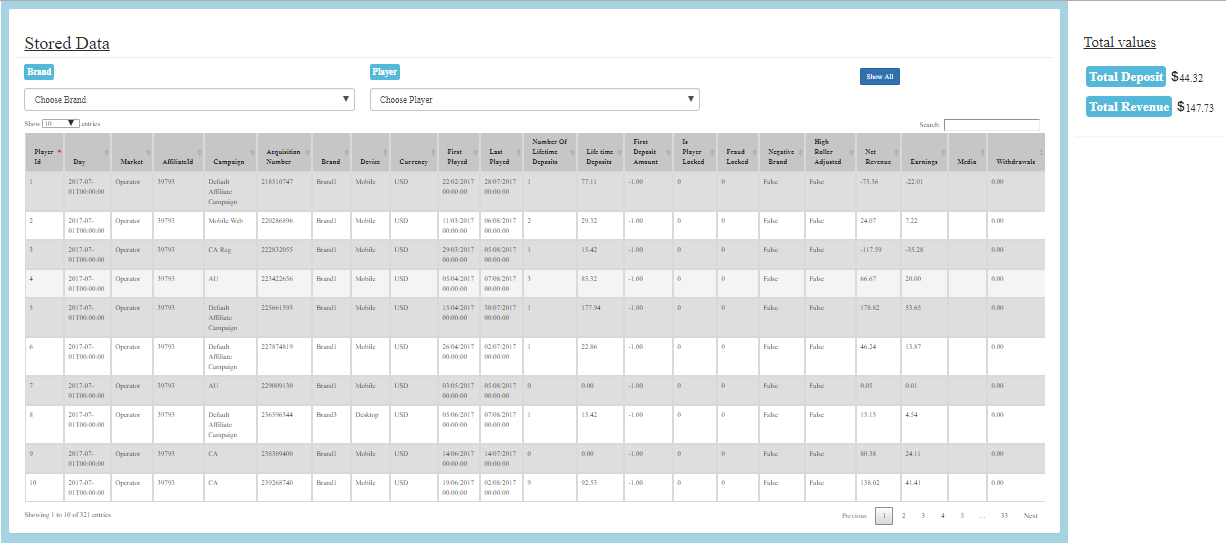Sort table by Player Id column
The height and width of the screenshot is (545, 1226).
(44, 156)
